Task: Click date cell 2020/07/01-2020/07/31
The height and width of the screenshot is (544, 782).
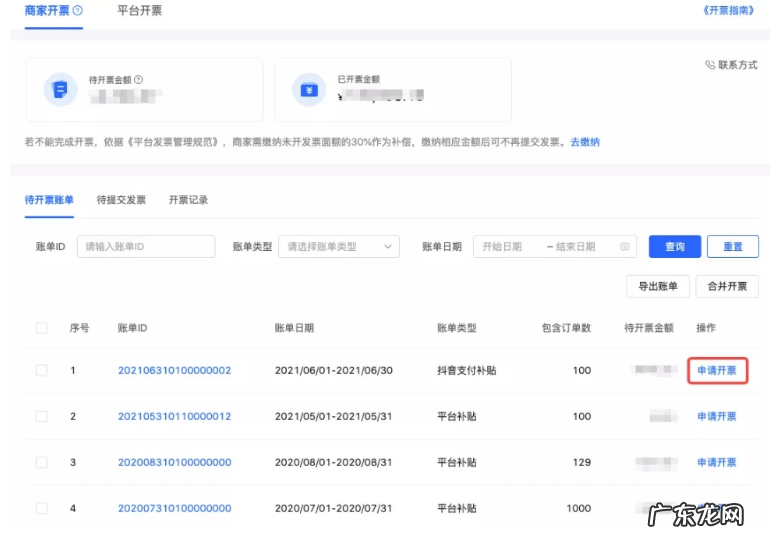Action: pyautogui.click(x=334, y=508)
